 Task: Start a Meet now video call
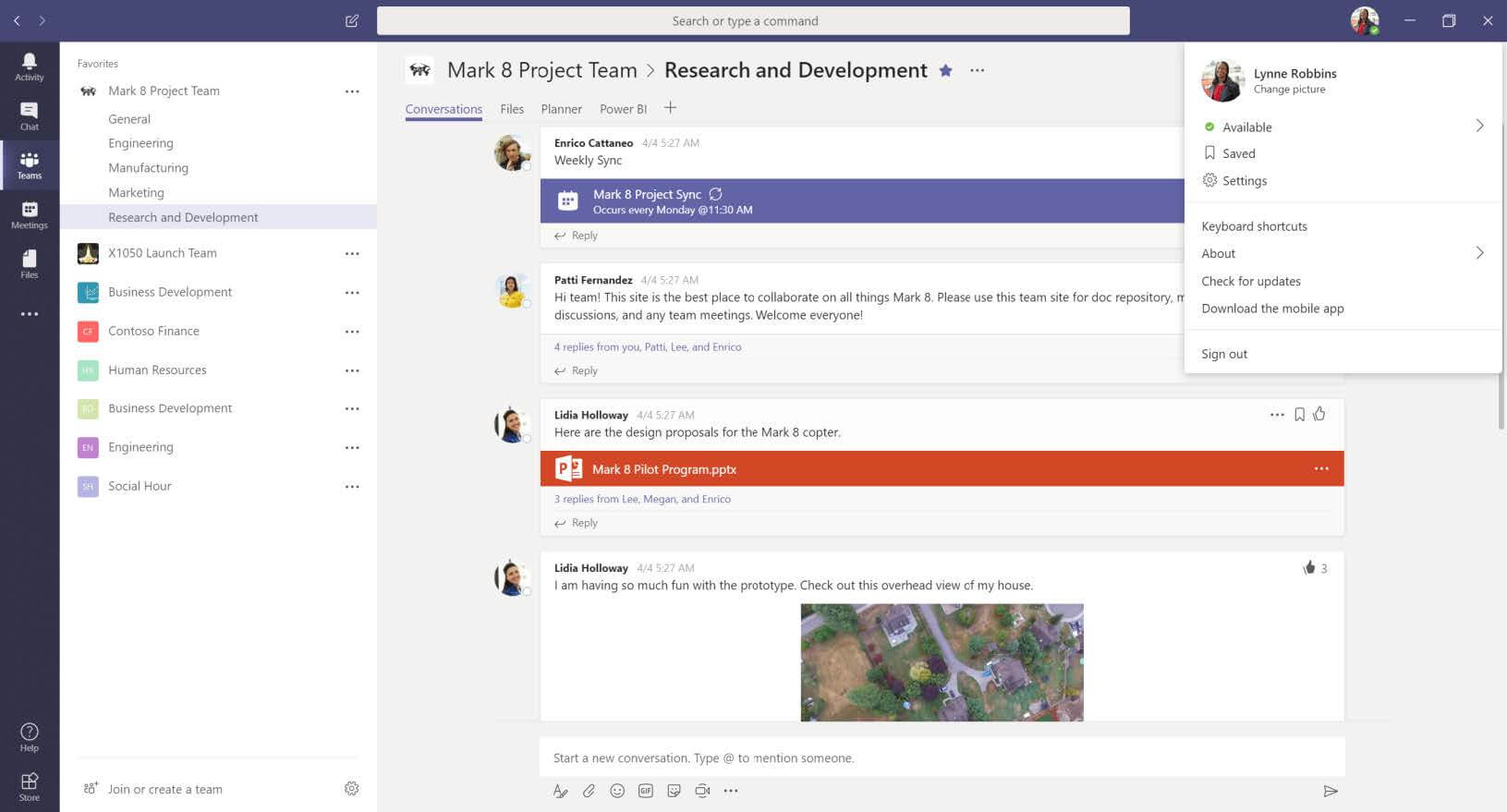coord(702,791)
